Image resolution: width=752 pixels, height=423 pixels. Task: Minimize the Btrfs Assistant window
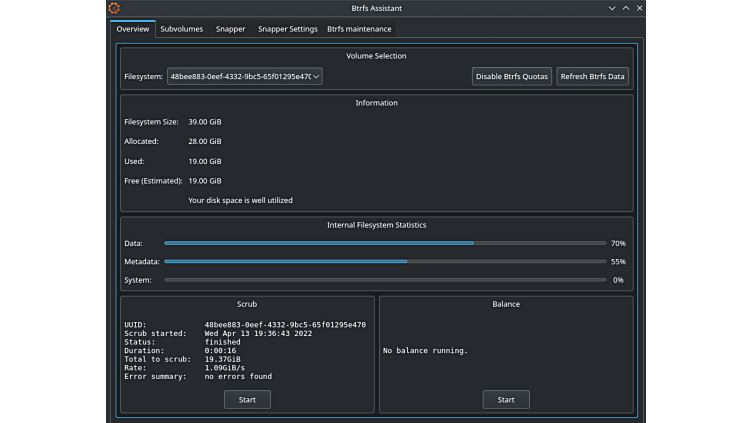[612, 8]
